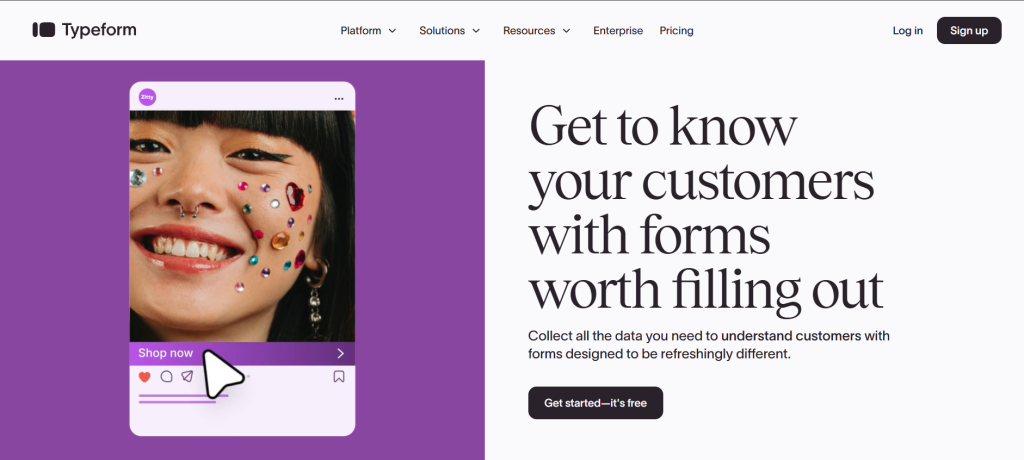Click the paper plane share icon
The image size is (1024, 460).
pos(187,377)
